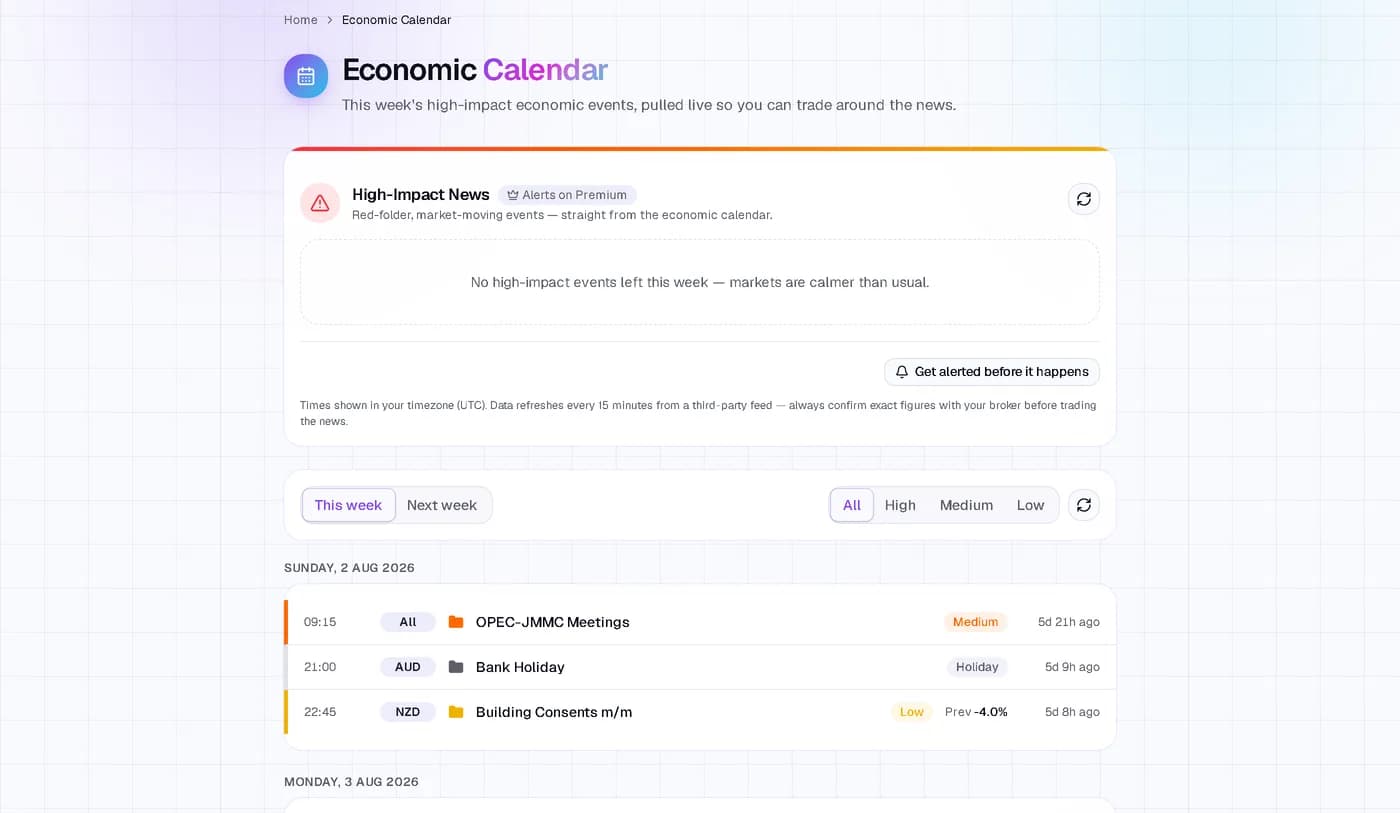Click the crown icon in Alerts on Premium
Screen dimensions: 1400x813
pos(513,196)
